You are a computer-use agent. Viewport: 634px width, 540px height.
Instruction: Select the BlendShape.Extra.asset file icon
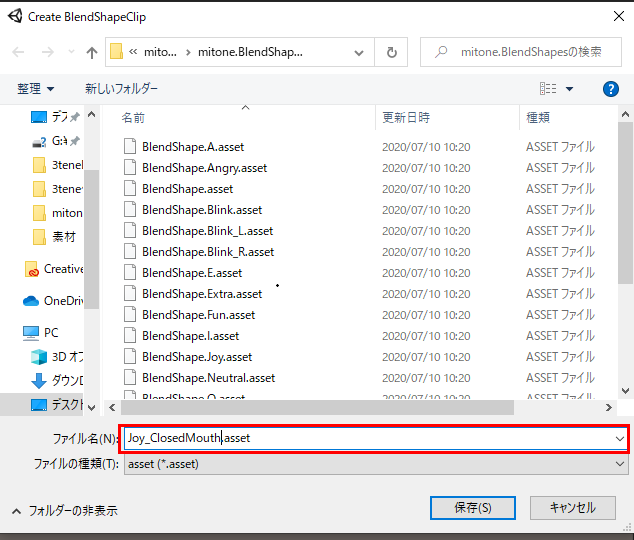130,293
